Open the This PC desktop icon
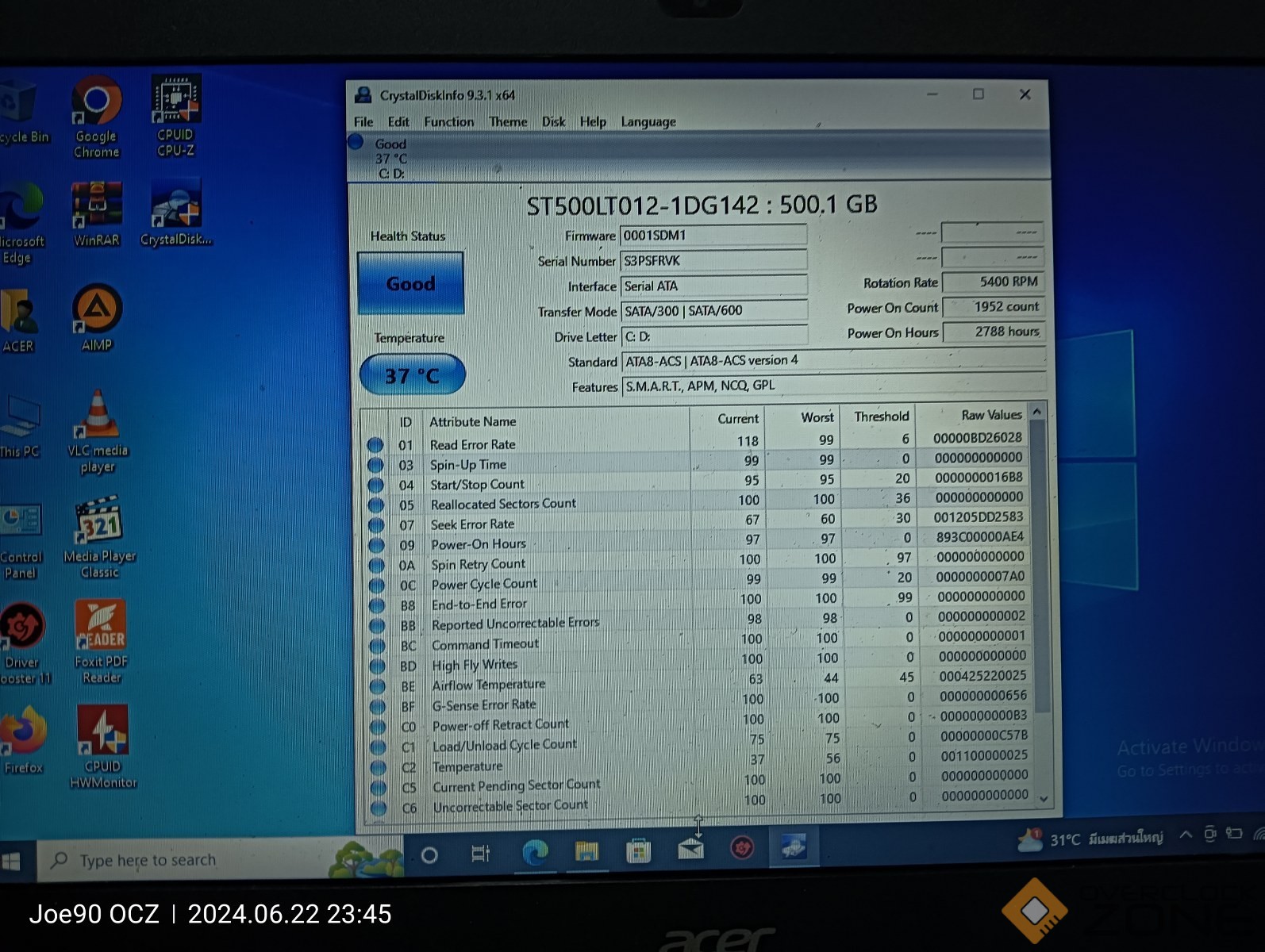The width and height of the screenshot is (1265, 952). tap(20, 428)
